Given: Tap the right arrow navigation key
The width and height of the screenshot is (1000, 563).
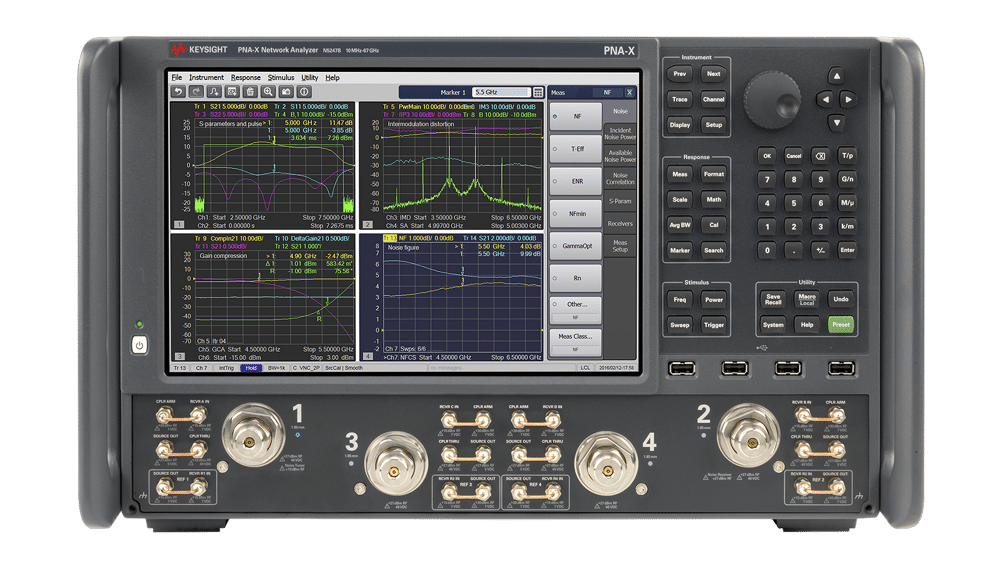Looking at the screenshot, I should coord(848,99).
